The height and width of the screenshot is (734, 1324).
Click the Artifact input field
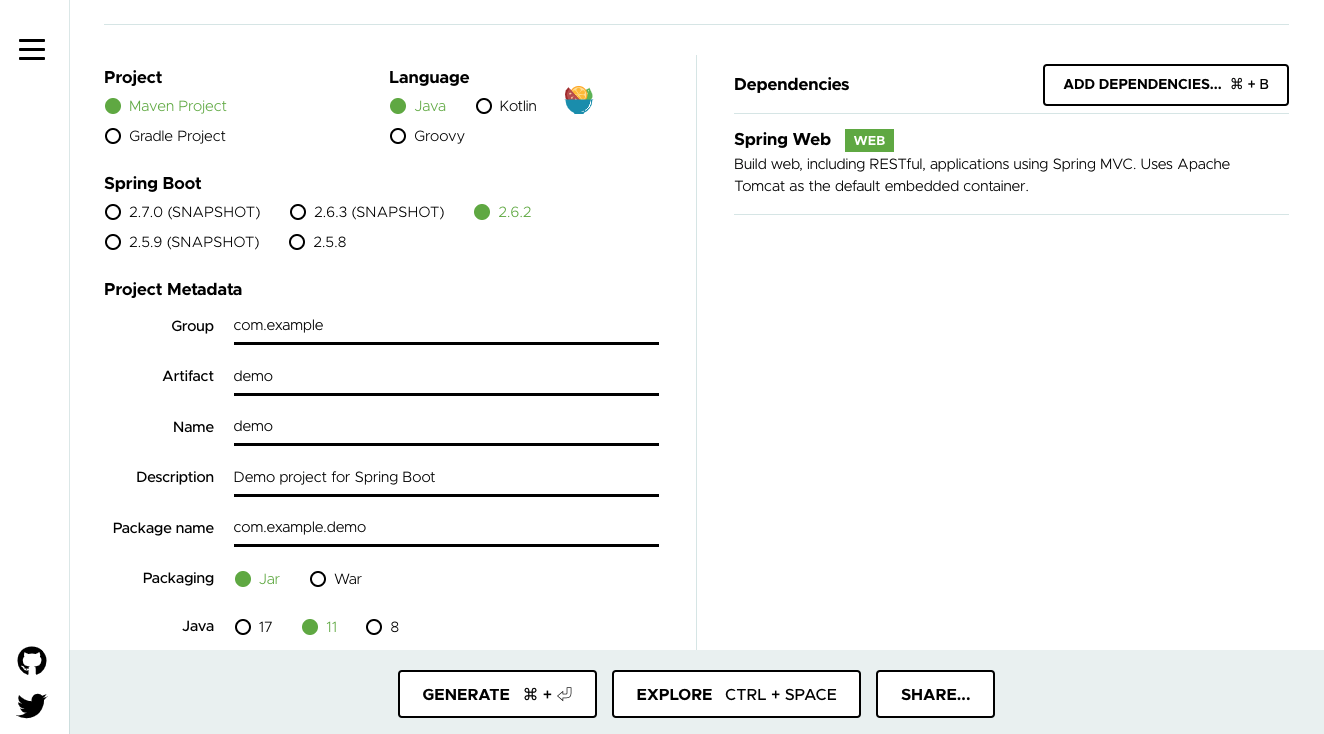click(446, 376)
